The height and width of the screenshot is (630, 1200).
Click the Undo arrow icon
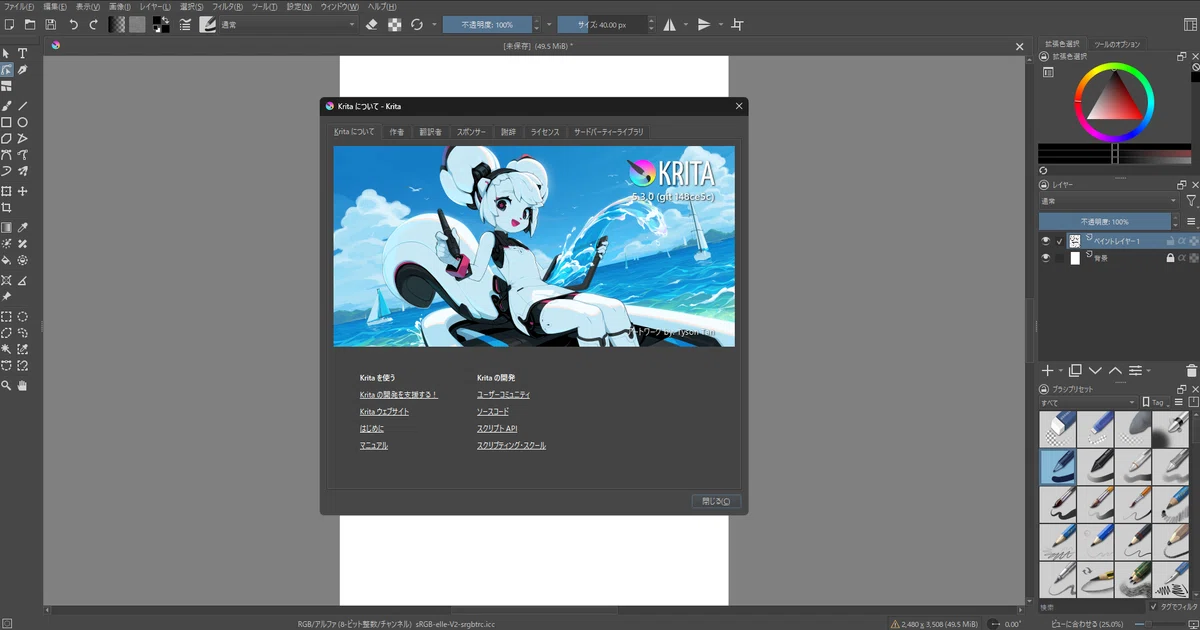click(73, 24)
